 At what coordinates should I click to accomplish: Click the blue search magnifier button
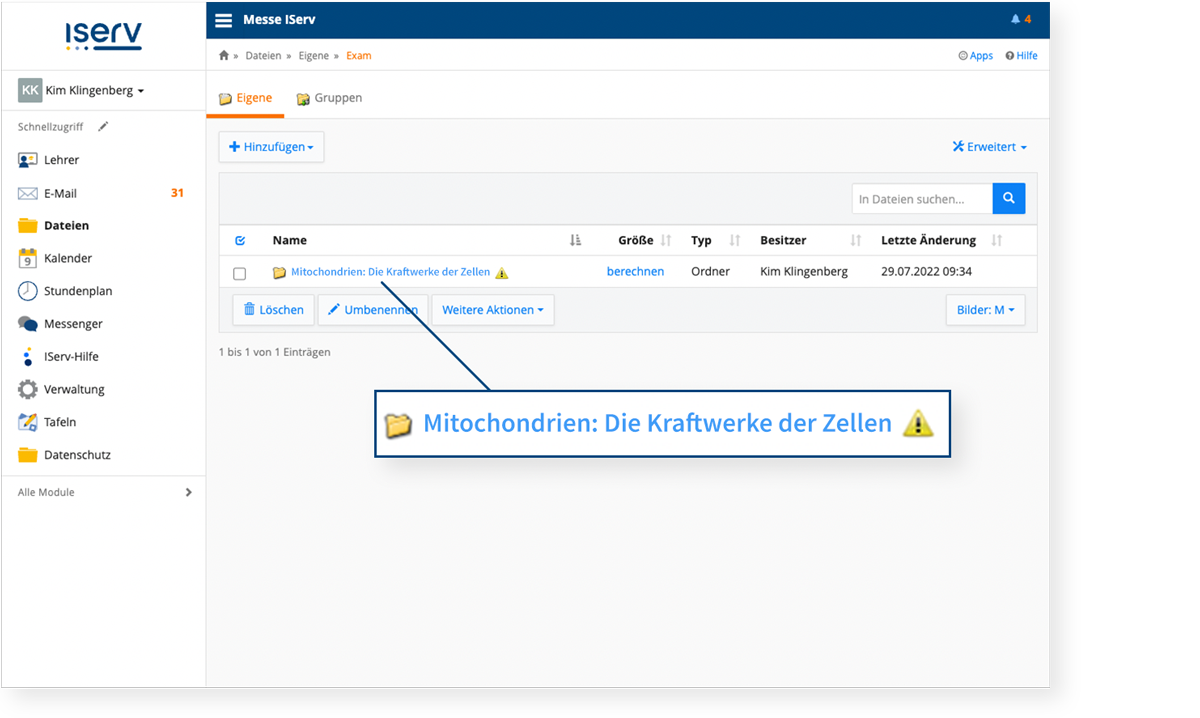point(1009,199)
